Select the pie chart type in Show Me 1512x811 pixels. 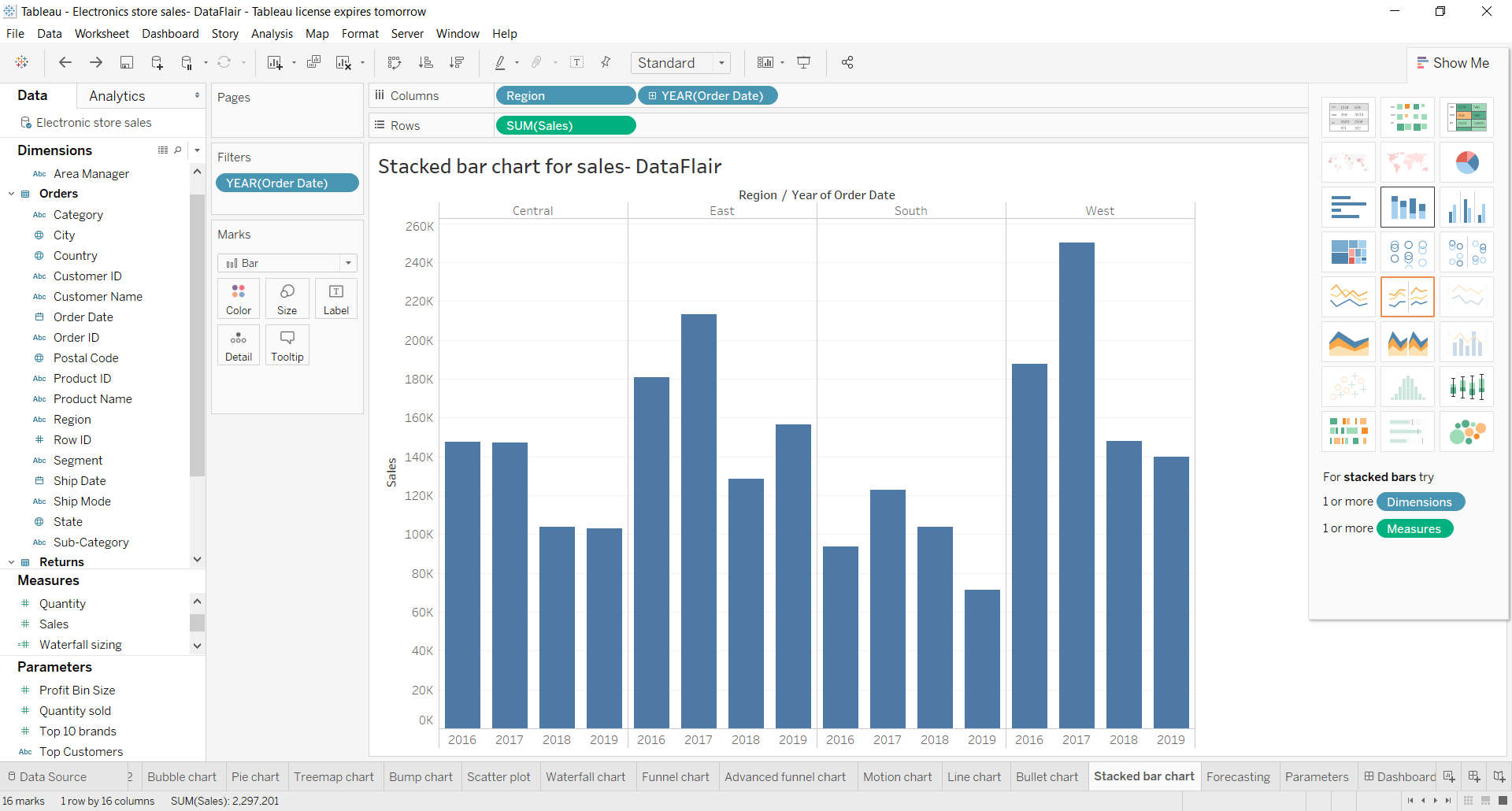[1466, 162]
